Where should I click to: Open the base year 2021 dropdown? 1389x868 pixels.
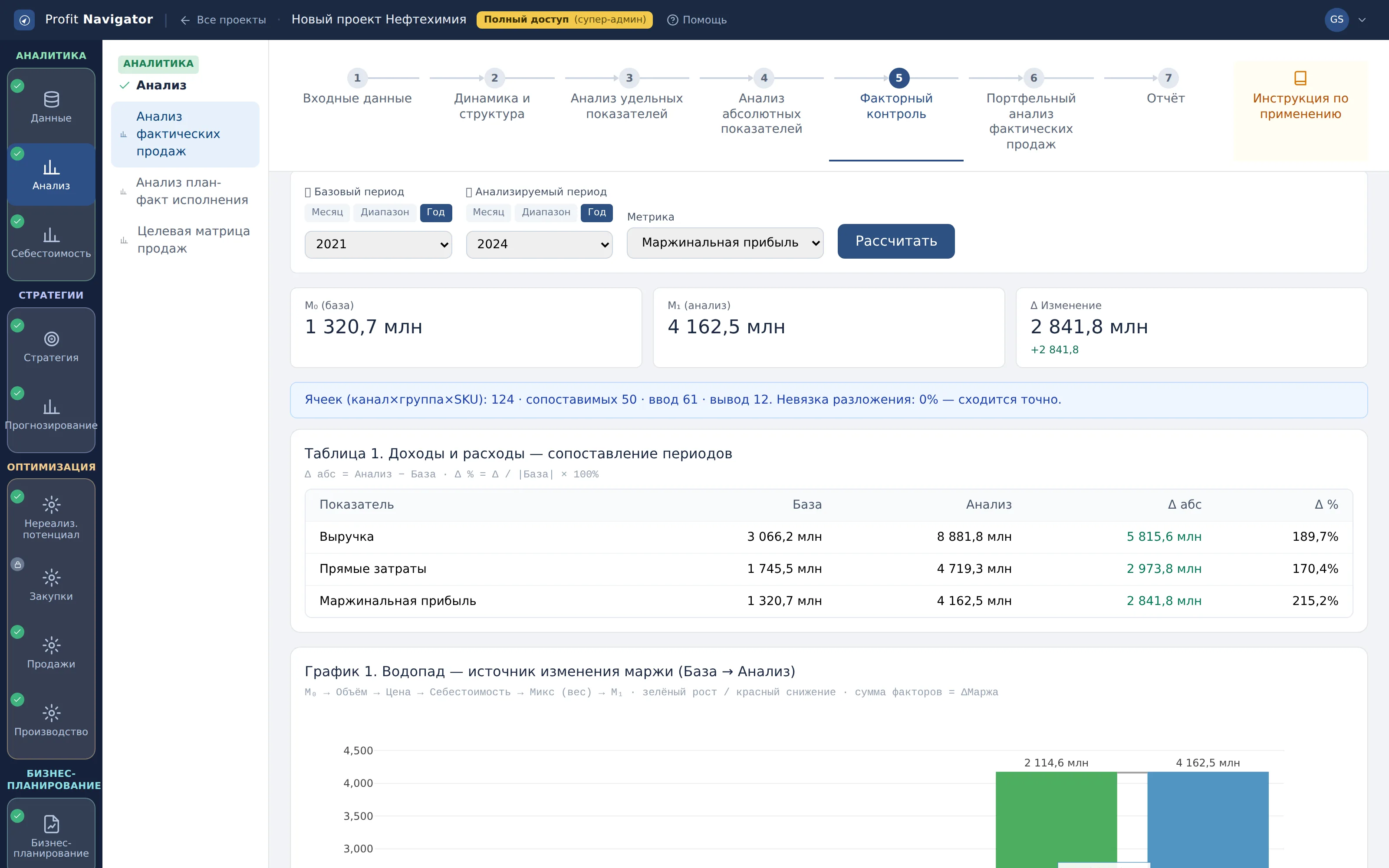[378, 244]
